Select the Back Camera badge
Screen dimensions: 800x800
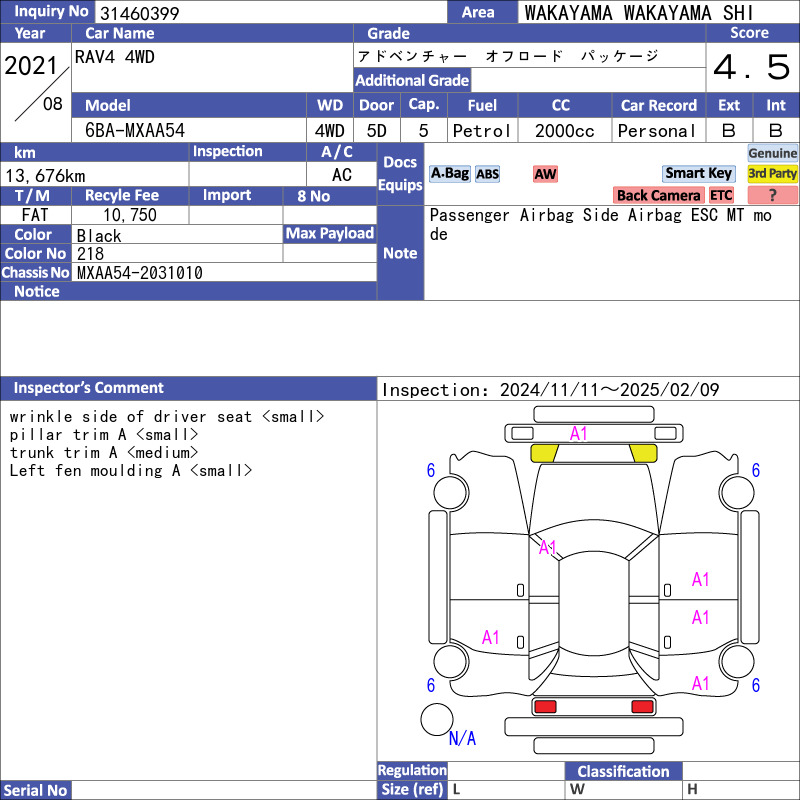(x=659, y=195)
